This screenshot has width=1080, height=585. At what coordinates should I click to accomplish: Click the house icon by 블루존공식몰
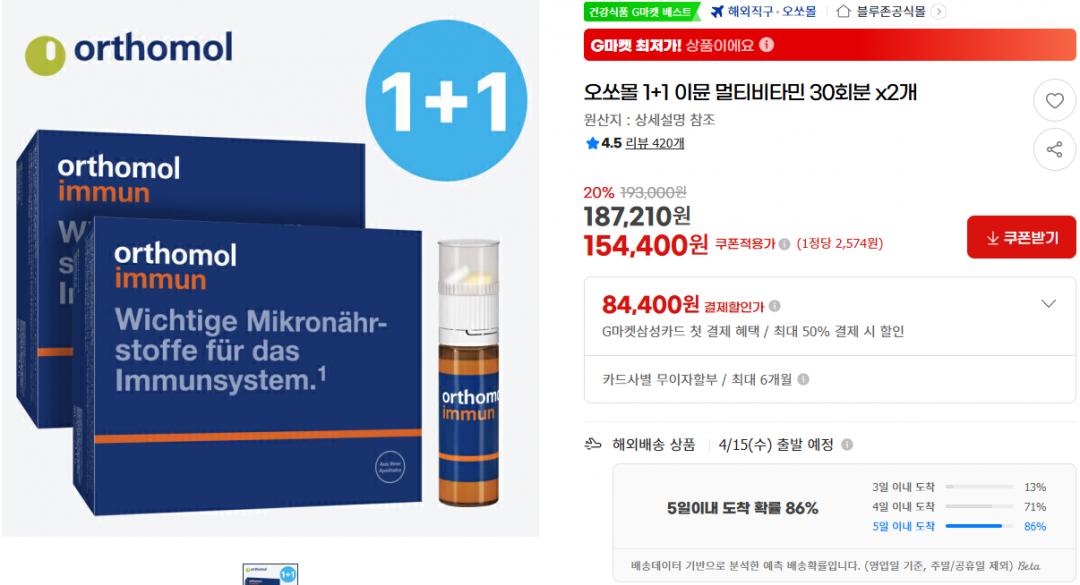pyautogui.click(x=843, y=11)
